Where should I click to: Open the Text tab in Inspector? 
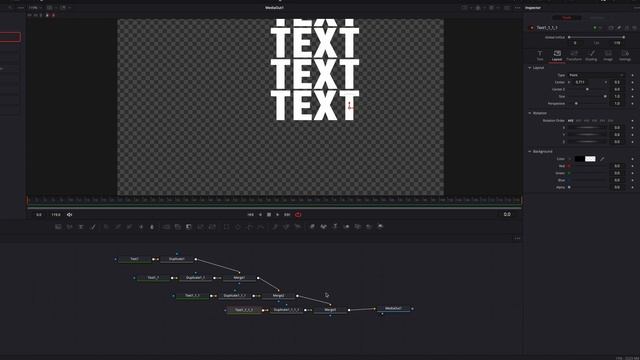540,56
